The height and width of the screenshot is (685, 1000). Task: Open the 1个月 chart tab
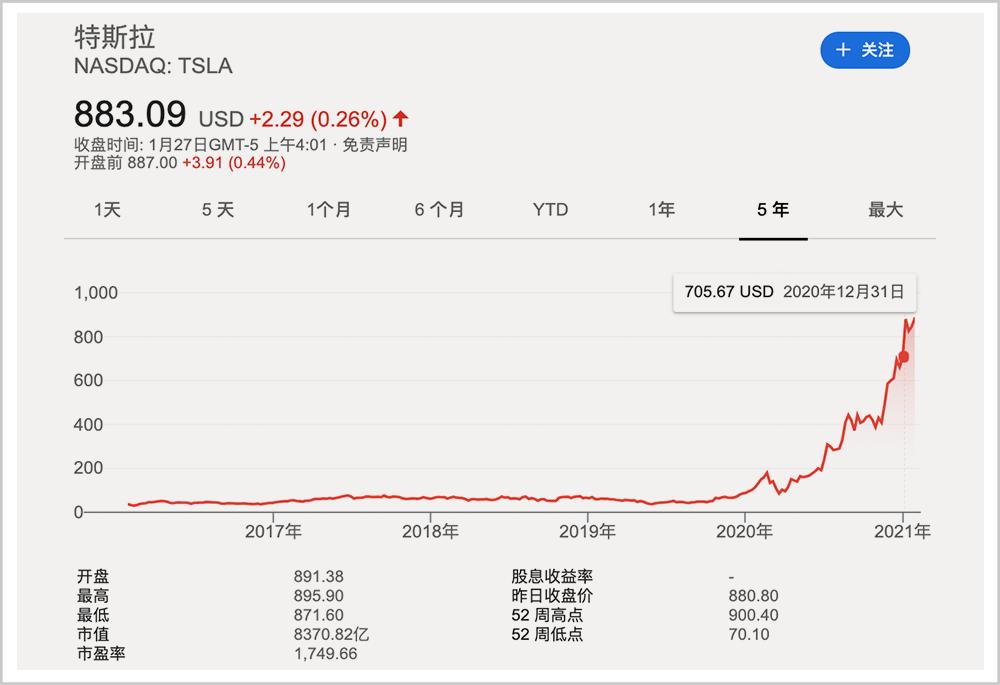329,210
